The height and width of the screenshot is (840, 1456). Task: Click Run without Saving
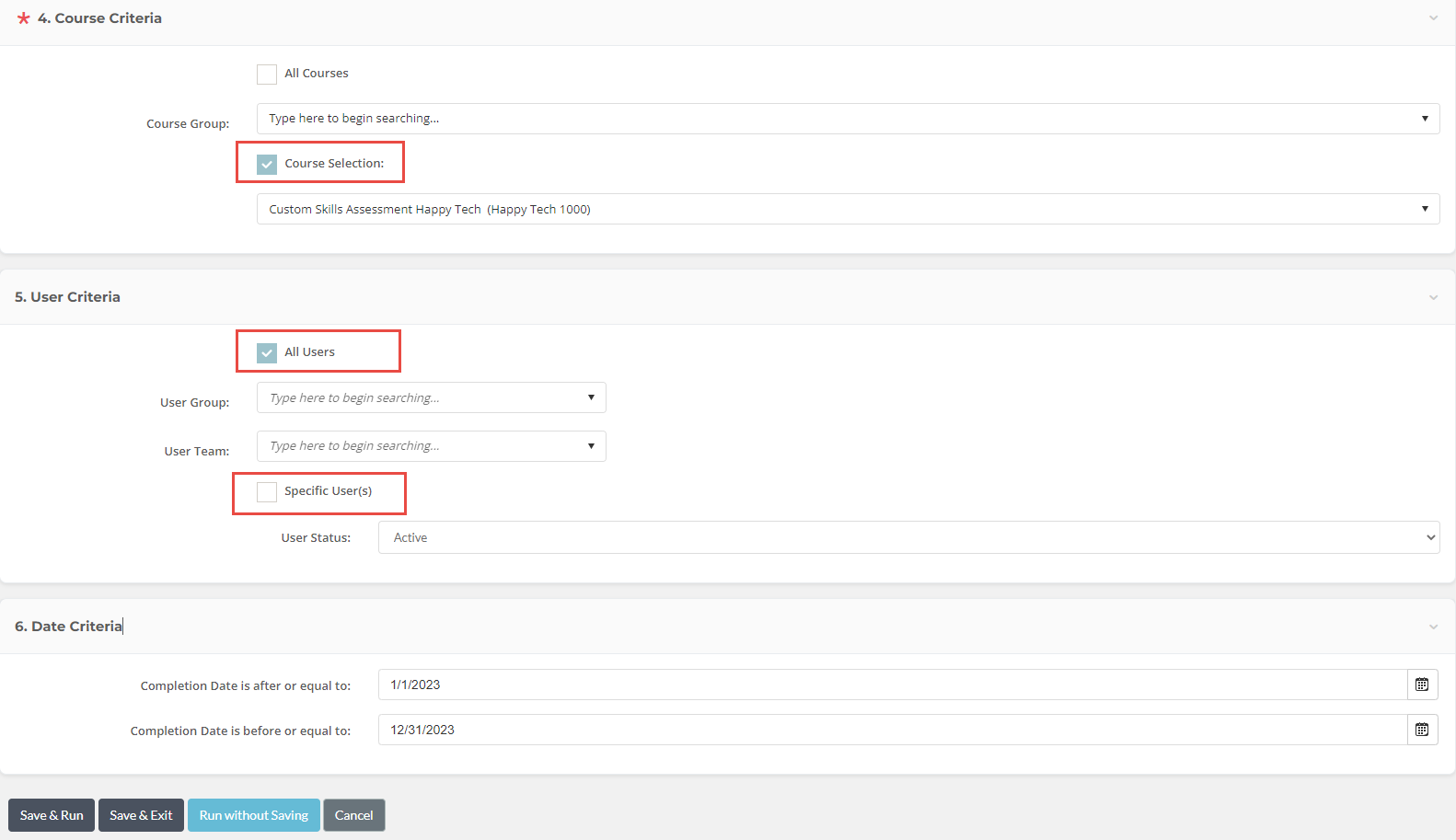point(254,815)
